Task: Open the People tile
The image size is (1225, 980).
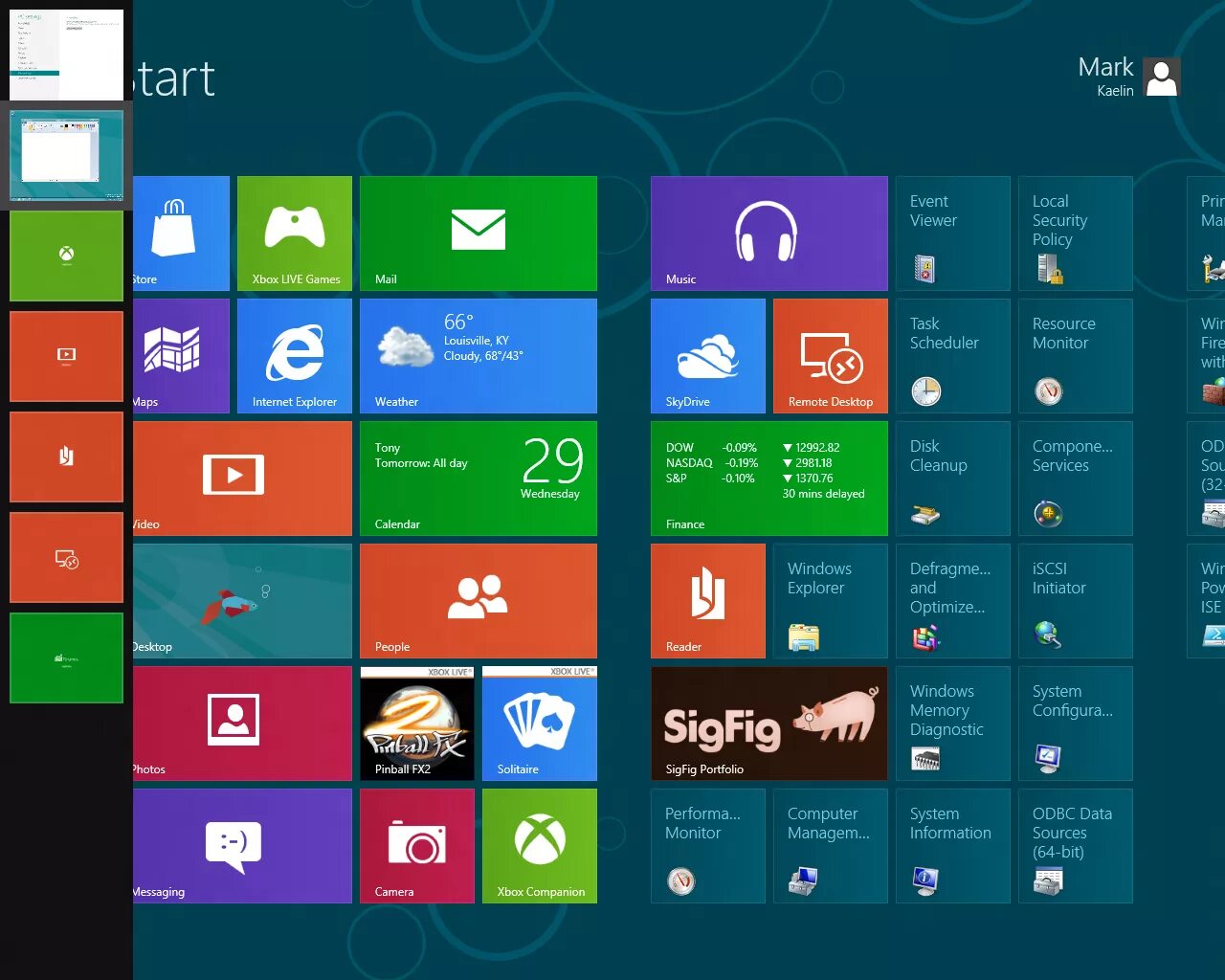Action: [479, 601]
